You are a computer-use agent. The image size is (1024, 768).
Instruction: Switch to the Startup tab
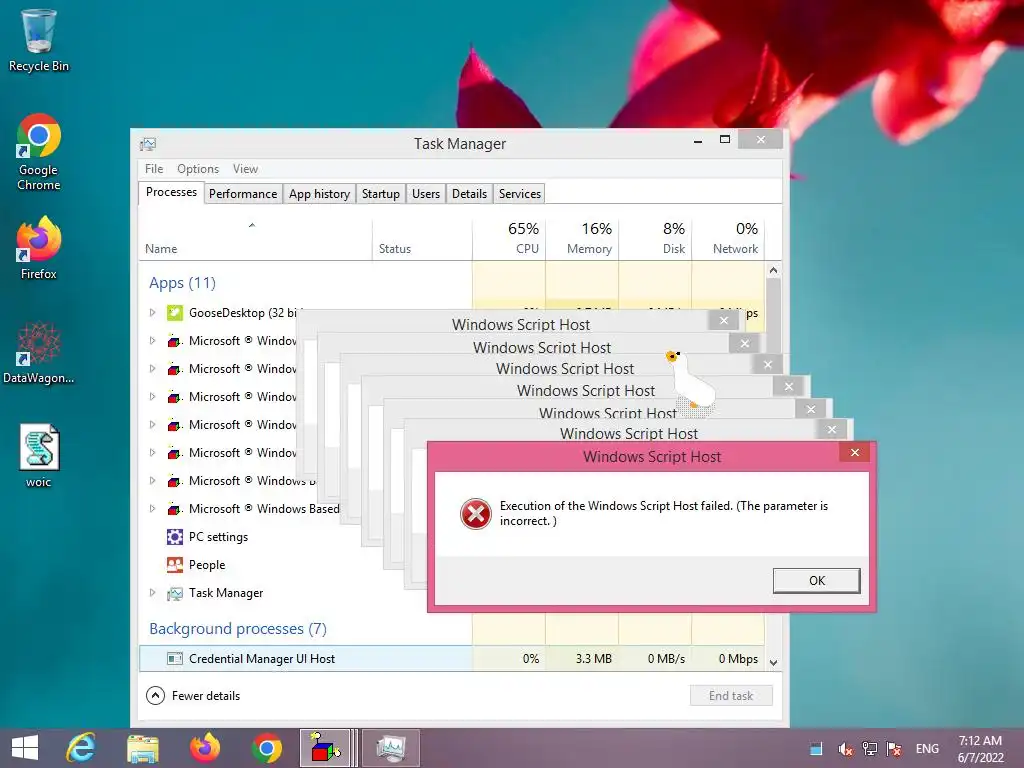pos(381,194)
